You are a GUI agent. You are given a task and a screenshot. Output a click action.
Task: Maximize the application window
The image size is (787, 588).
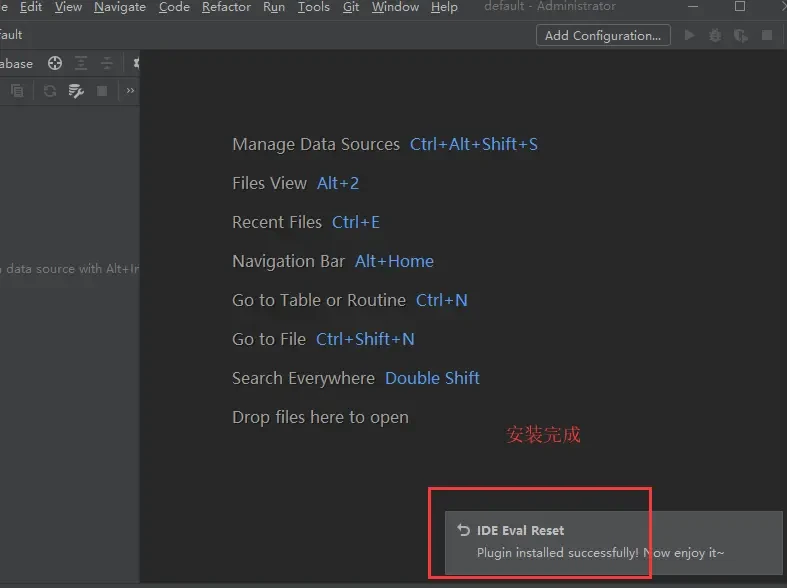740,7
